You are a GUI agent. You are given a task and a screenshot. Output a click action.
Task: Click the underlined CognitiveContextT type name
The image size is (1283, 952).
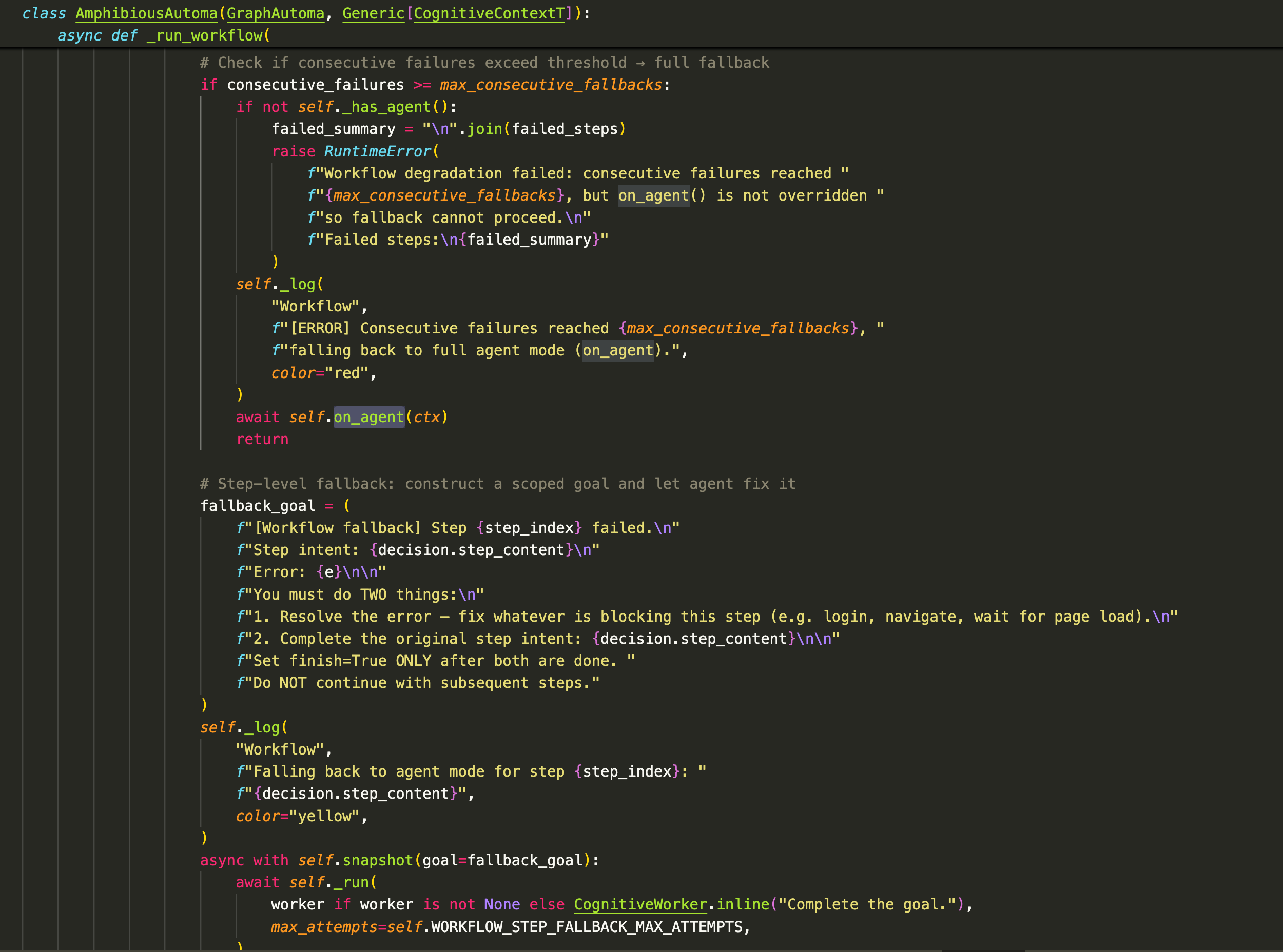[489, 13]
